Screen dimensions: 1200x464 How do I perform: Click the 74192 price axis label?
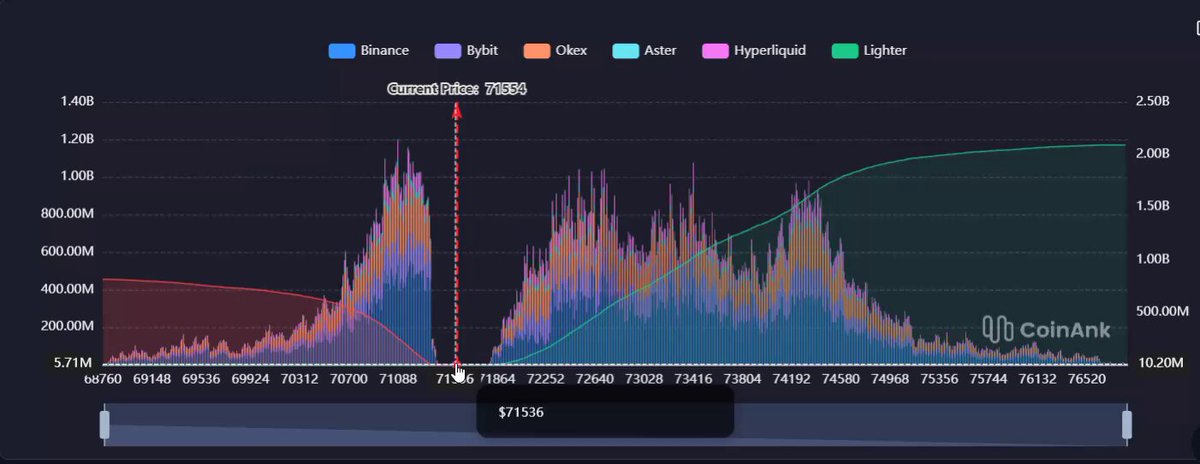(x=791, y=380)
